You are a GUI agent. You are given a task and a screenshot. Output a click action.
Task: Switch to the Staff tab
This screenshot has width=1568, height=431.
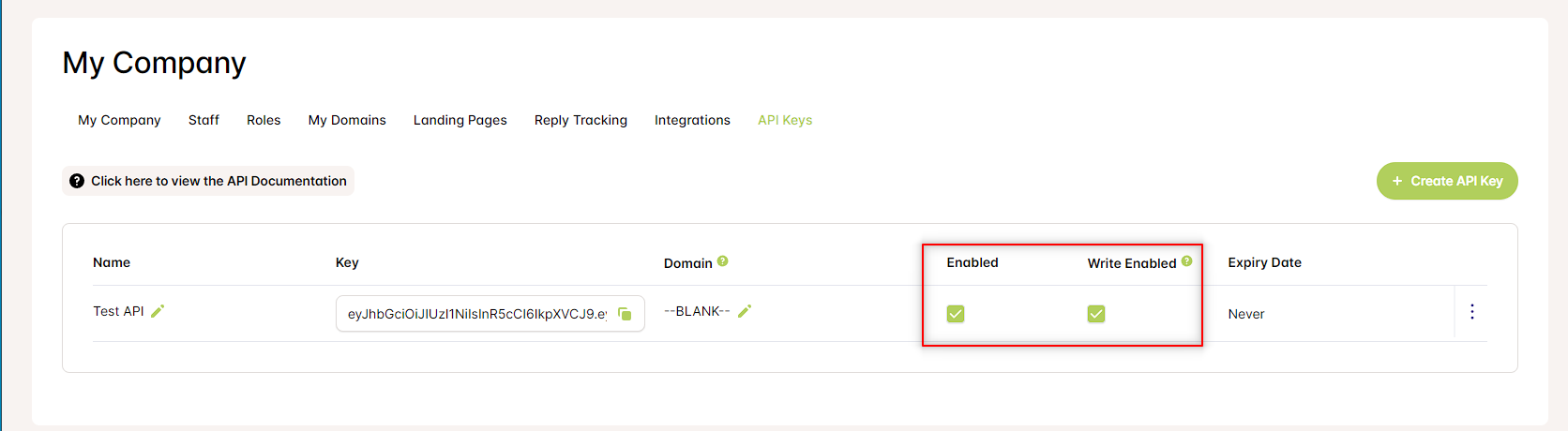click(204, 120)
